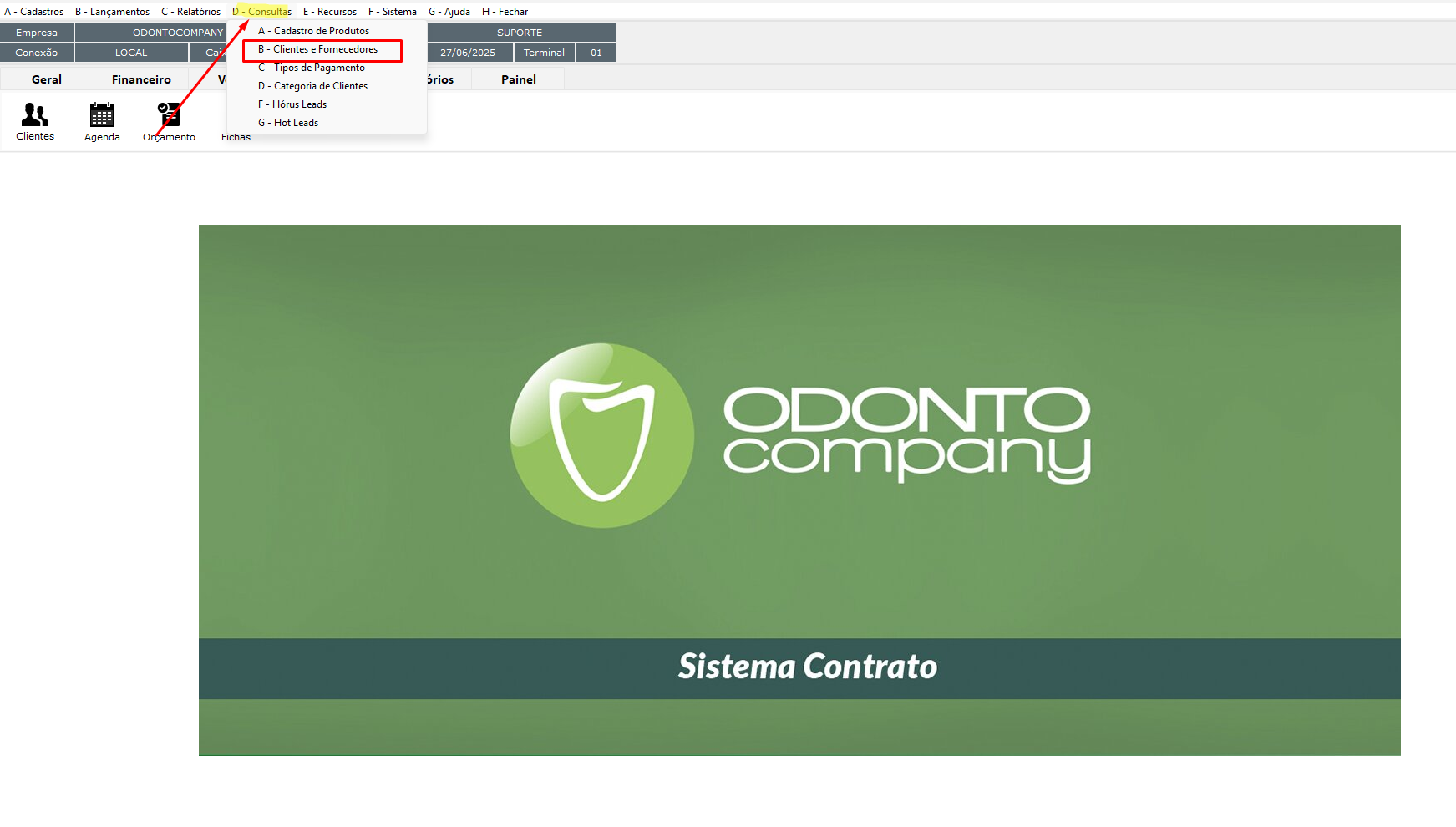
Task: Open C - Relatórios menu
Action: [191, 12]
